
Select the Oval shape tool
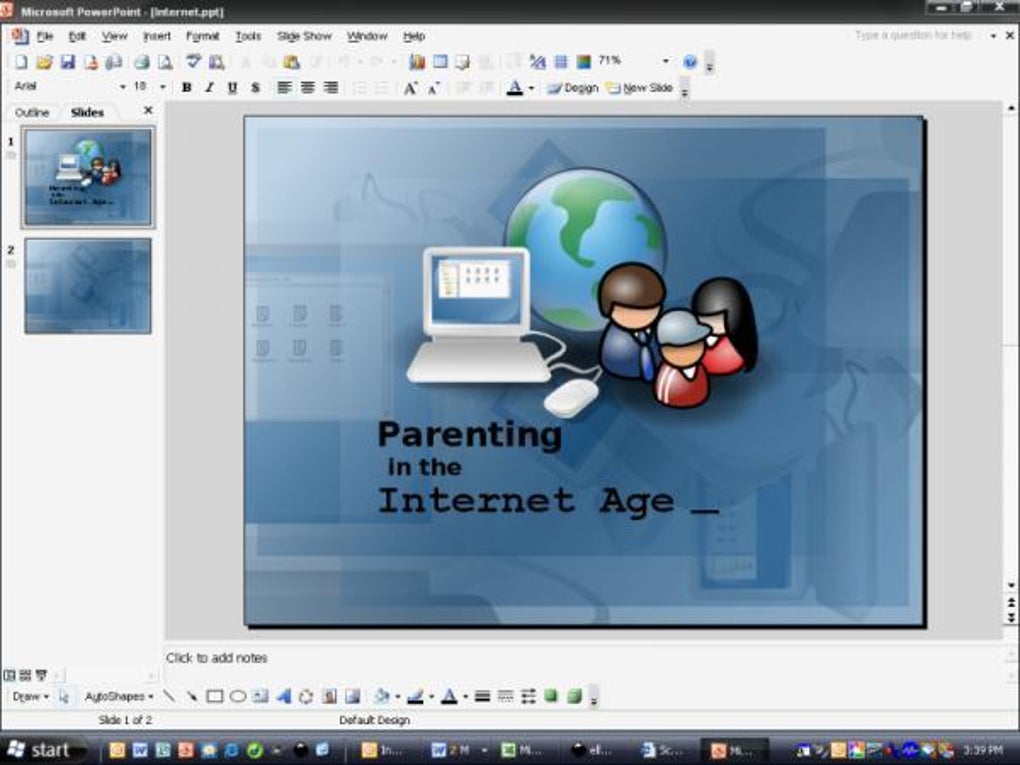pos(238,697)
